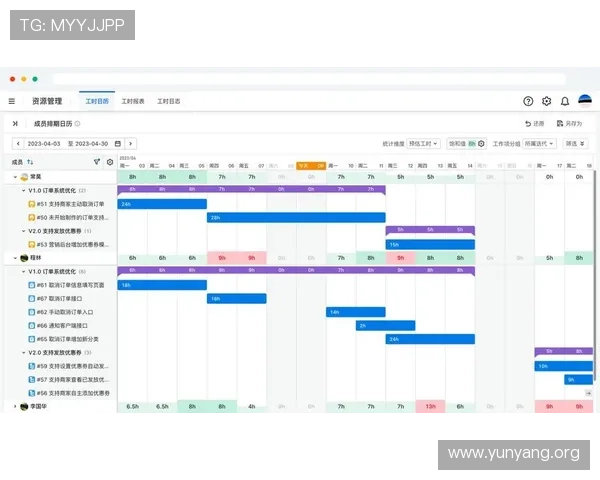
Task: Switch to 工时日历 tab
Action: pos(97,101)
